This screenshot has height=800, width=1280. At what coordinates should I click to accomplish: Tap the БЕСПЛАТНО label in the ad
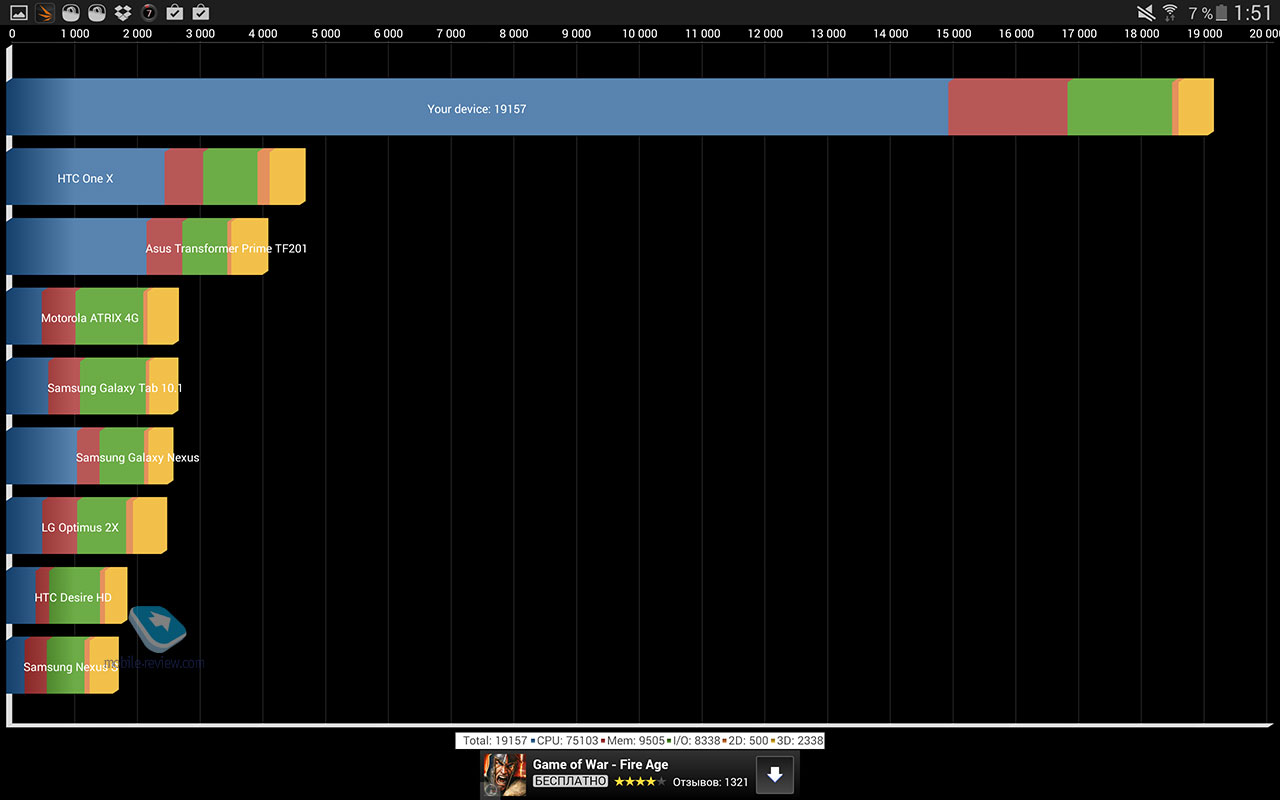click(570, 782)
